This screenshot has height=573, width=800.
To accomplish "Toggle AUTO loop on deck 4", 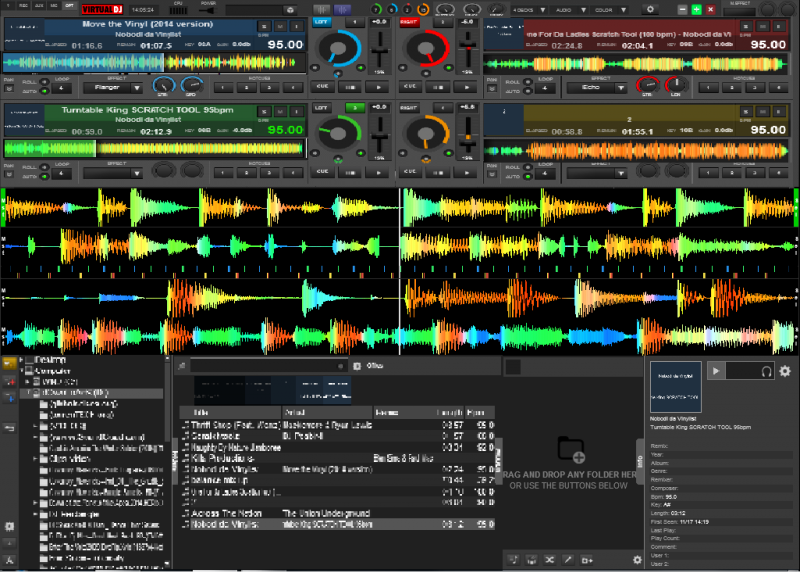I will 528,177.
